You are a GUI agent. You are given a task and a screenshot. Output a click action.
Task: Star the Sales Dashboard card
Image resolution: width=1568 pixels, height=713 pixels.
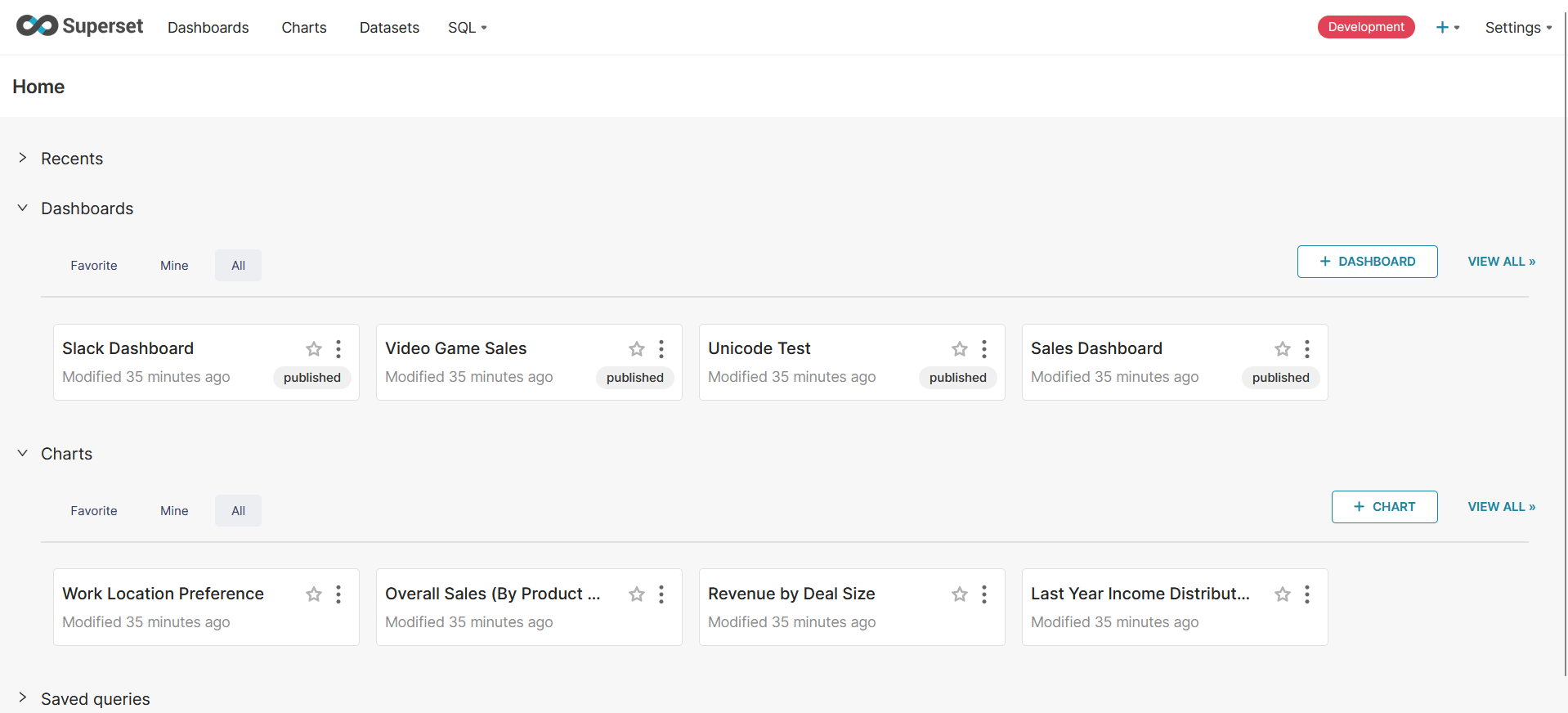click(x=1283, y=349)
